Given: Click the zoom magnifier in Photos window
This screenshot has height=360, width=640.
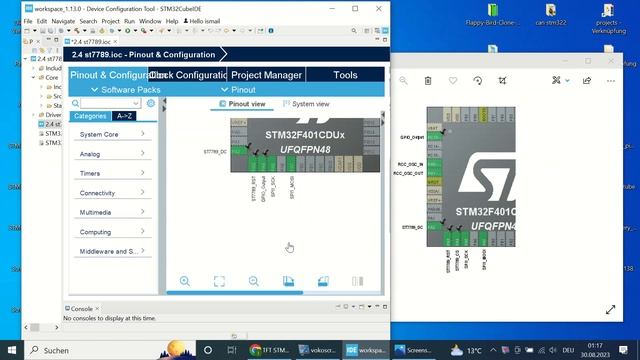Looking at the screenshot, I should pos(403,80).
